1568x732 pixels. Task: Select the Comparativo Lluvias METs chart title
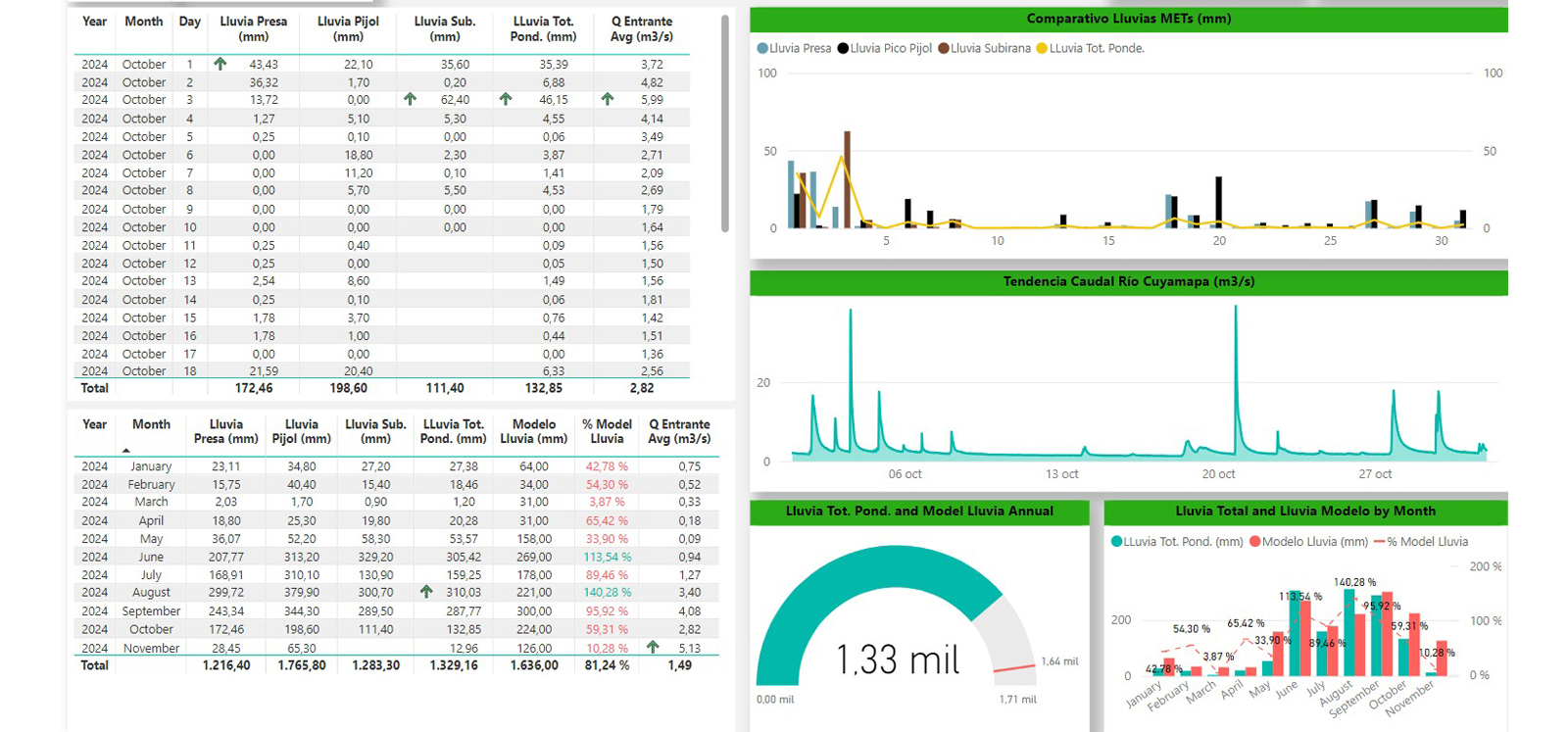tap(1128, 19)
